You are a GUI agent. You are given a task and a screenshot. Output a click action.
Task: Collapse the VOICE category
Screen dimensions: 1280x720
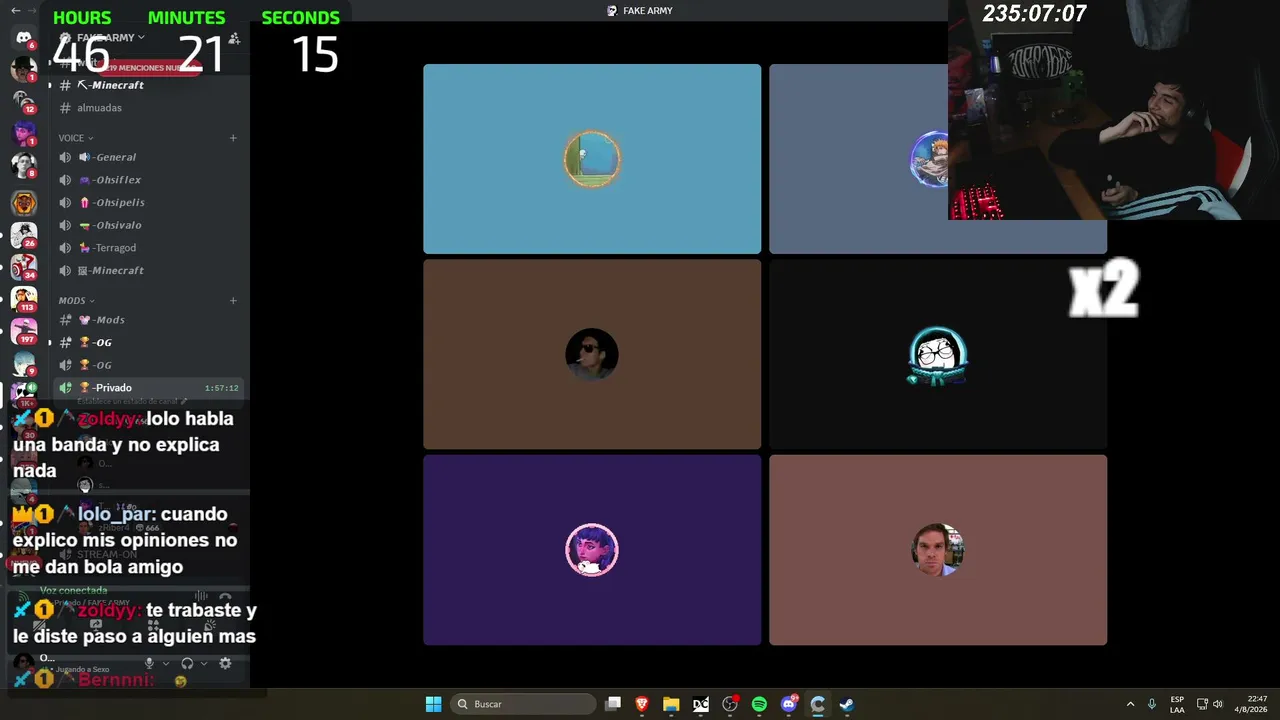pyautogui.click(x=76, y=138)
